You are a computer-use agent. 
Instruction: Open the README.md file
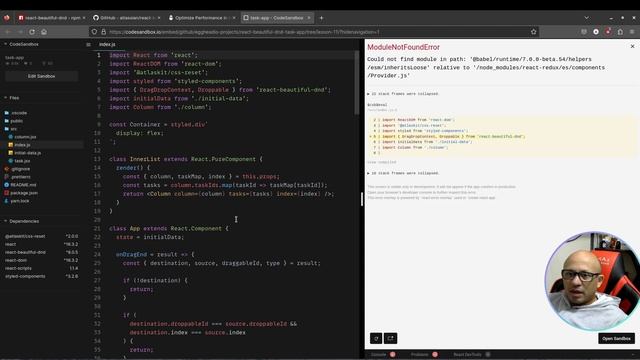(x=23, y=185)
